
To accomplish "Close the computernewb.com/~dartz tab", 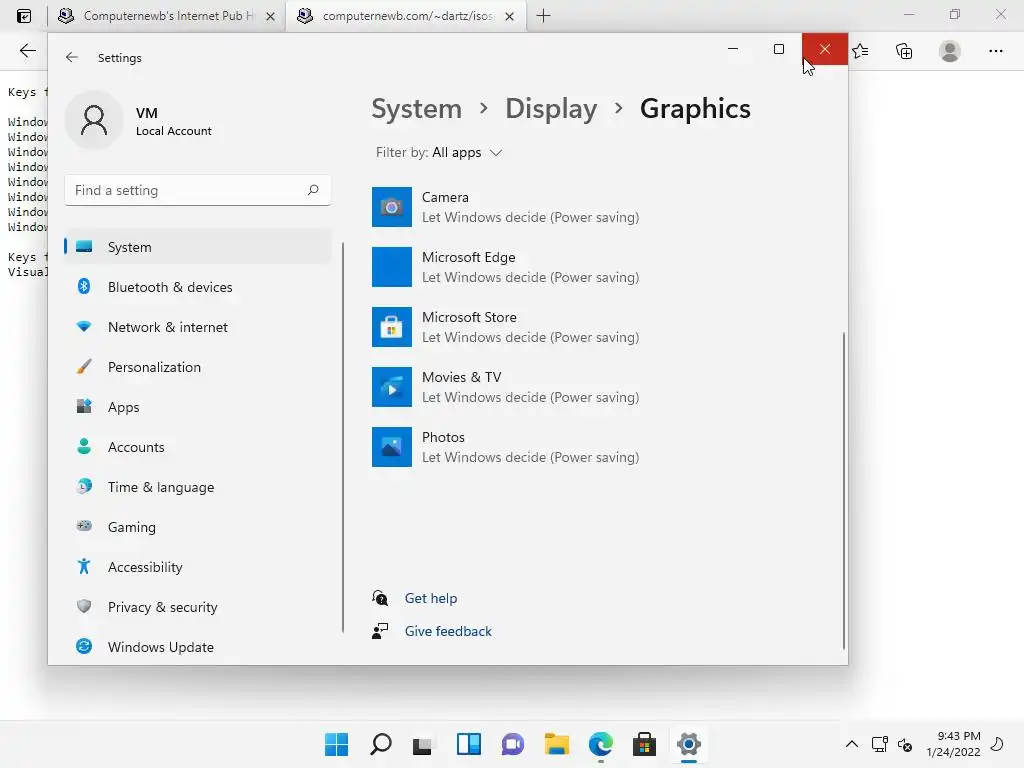I will [x=509, y=16].
